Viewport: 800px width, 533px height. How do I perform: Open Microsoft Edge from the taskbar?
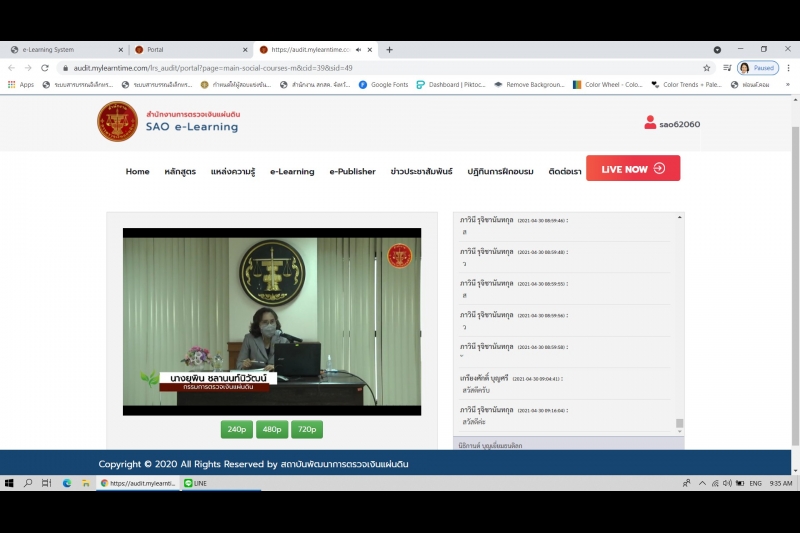tap(67, 483)
